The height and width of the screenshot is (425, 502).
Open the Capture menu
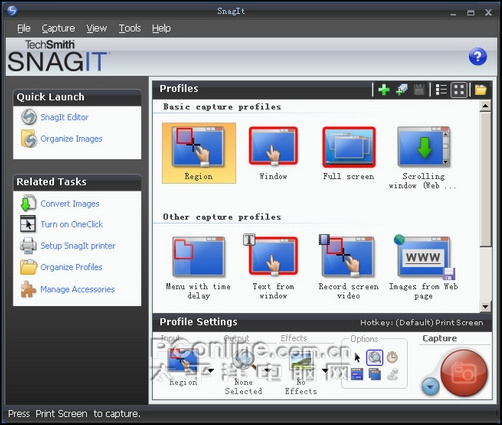coord(58,28)
